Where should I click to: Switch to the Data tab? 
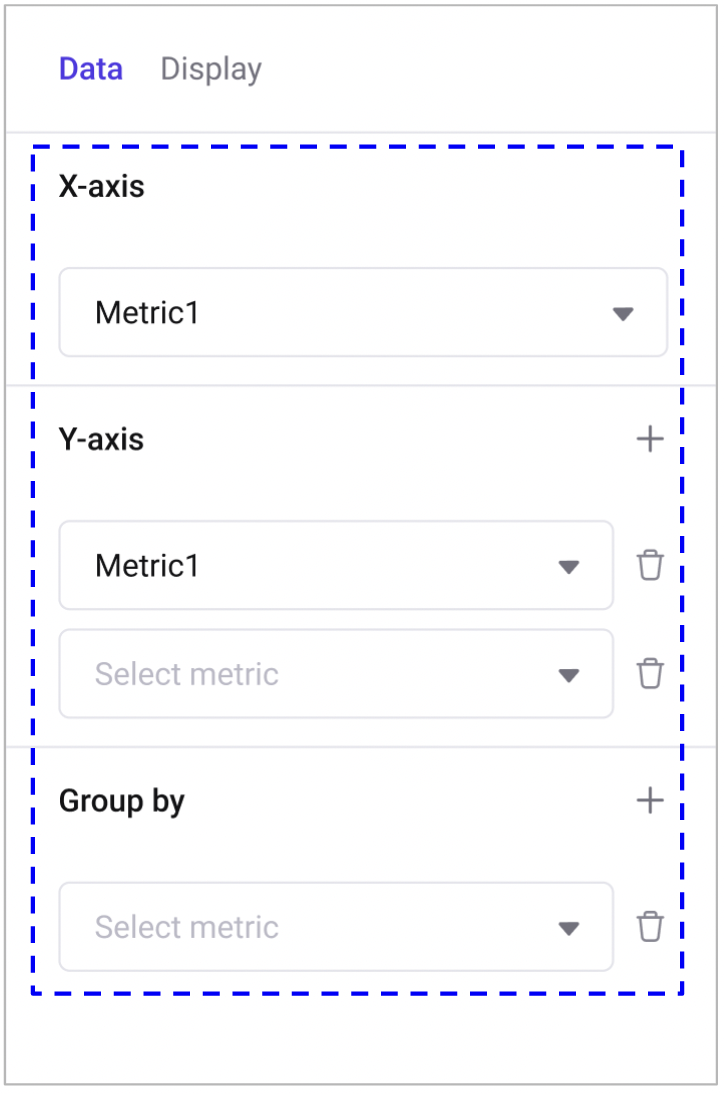click(x=91, y=69)
